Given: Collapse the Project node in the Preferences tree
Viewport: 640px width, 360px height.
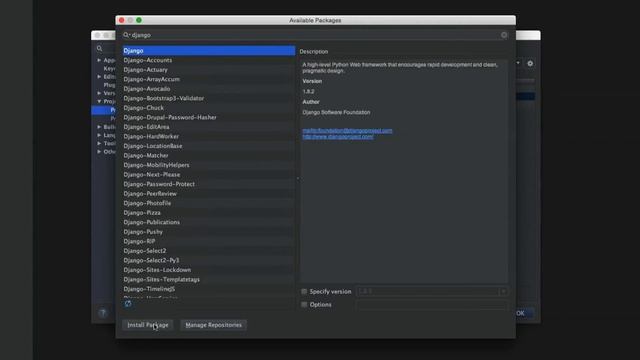Looking at the screenshot, I should [99, 101].
